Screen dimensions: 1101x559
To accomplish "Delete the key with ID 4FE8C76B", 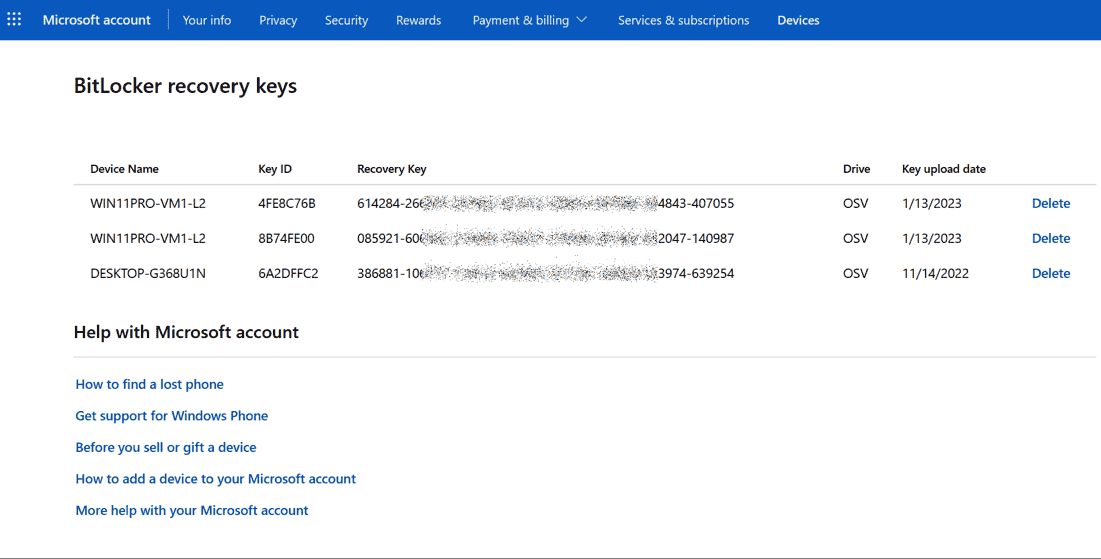I will click(1050, 204).
